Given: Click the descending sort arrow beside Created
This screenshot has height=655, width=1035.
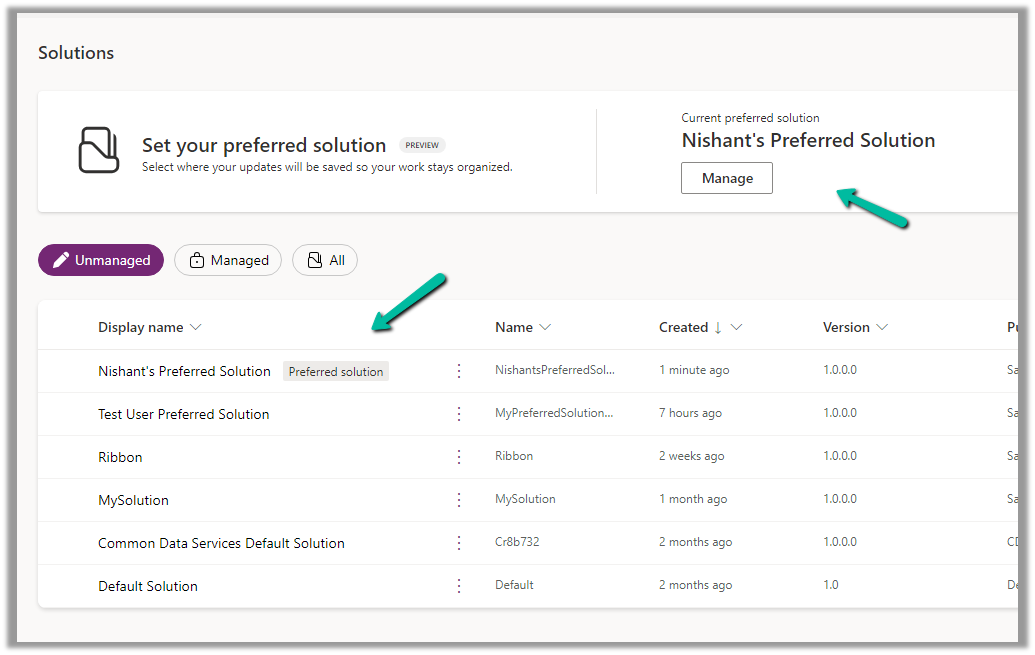Looking at the screenshot, I should coord(717,328).
